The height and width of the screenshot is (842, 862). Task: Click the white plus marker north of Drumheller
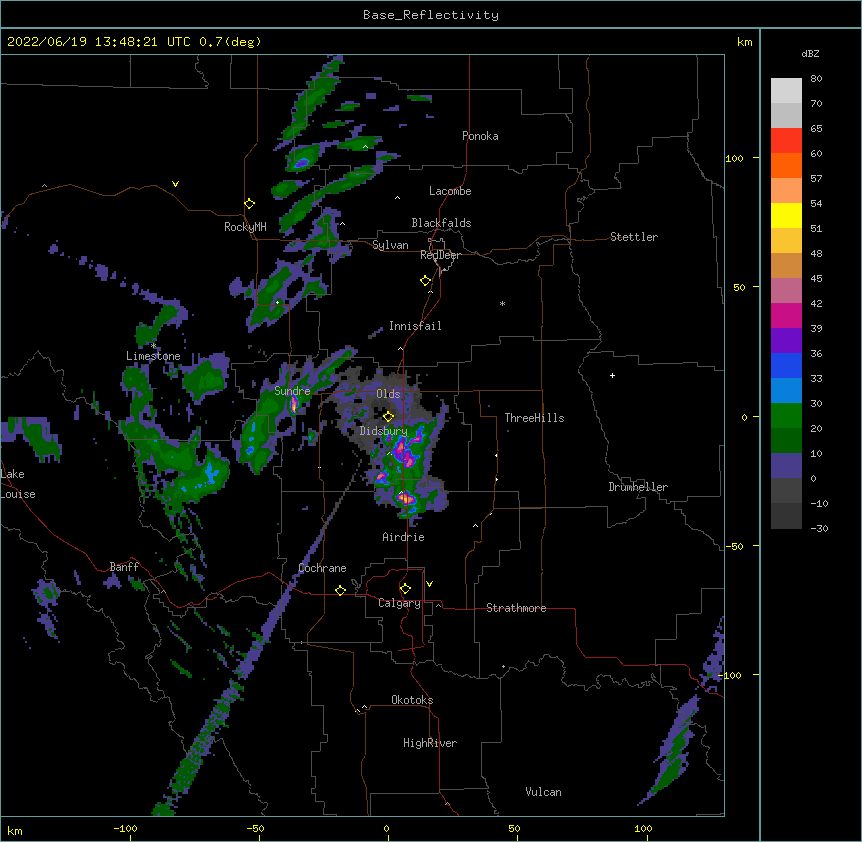click(x=612, y=375)
